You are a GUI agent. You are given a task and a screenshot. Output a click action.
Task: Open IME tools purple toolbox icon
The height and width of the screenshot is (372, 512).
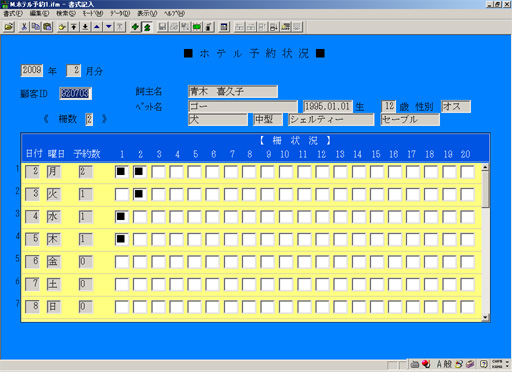[470, 364]
